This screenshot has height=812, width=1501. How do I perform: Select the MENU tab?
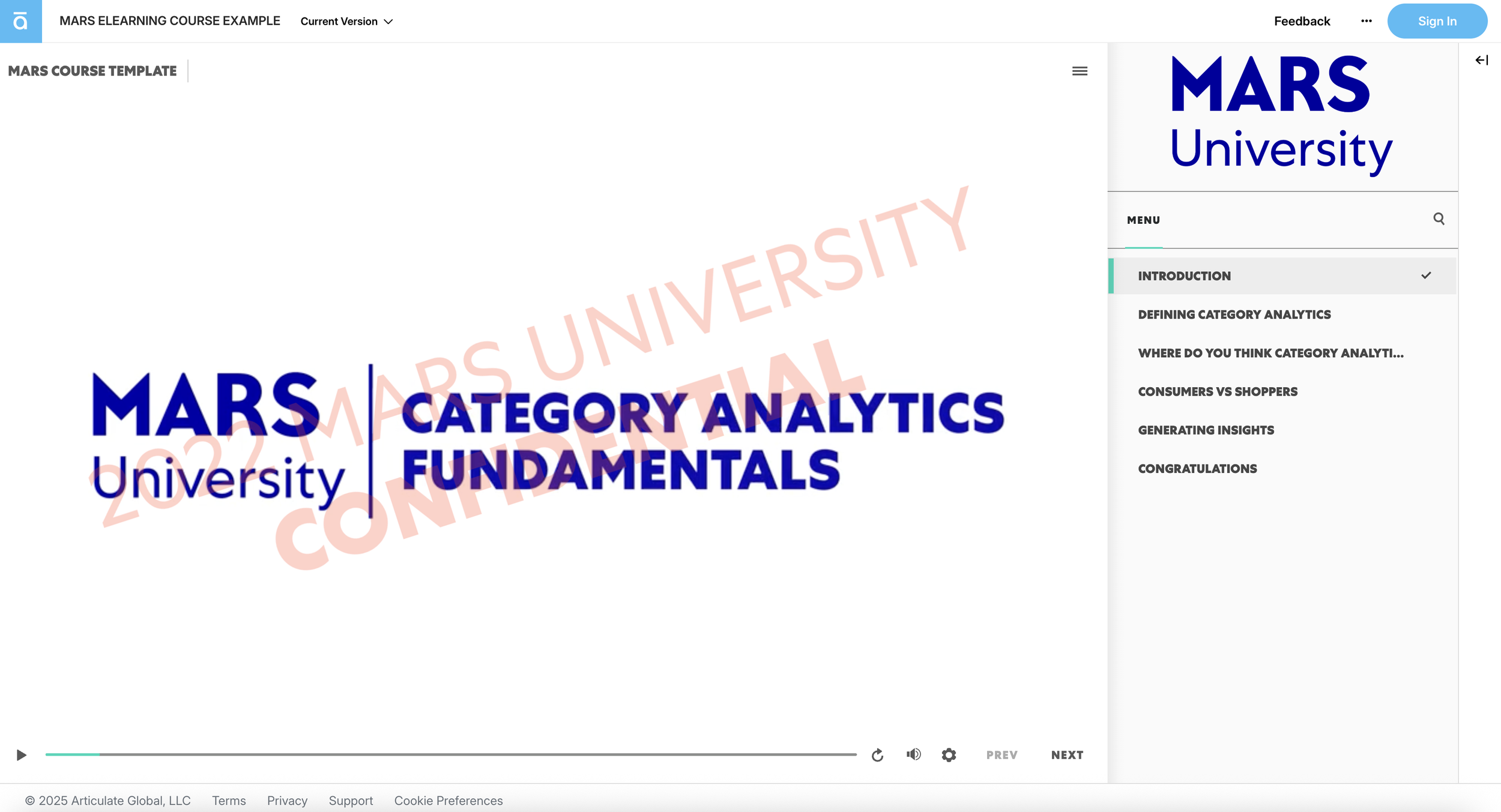1143,220
